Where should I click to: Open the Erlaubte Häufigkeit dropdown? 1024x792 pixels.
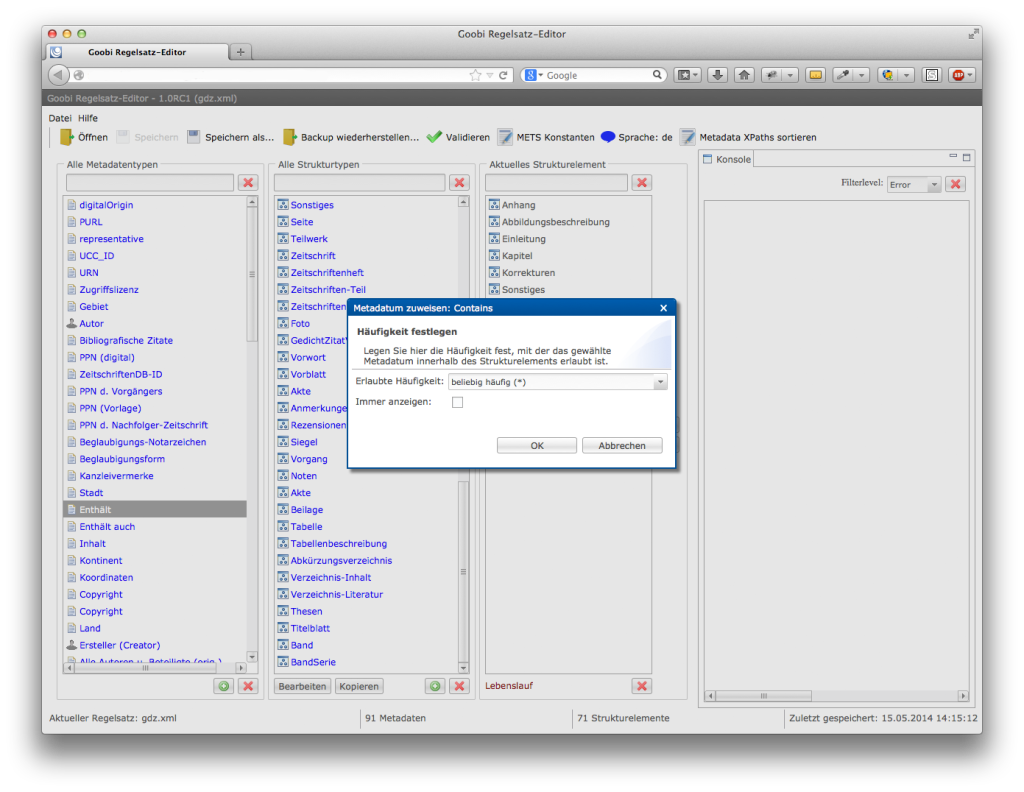click(x=660, y=382)
